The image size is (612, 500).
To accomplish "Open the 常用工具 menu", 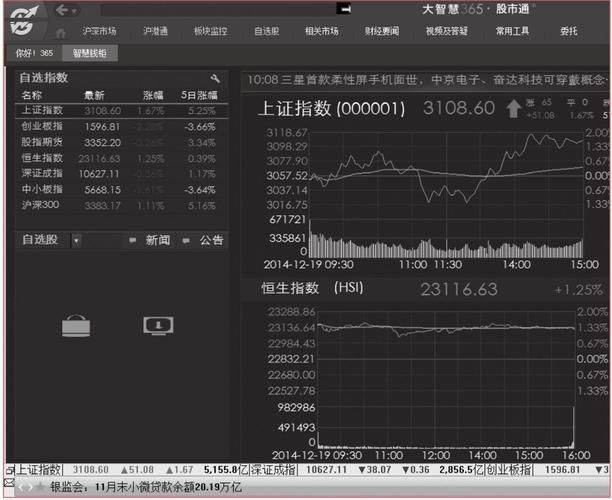I will point(512,31).
